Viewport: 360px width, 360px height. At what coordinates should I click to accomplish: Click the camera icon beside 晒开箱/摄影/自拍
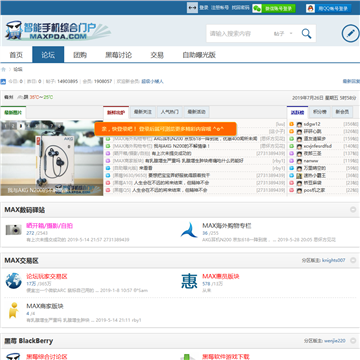[x=13, y=230]
